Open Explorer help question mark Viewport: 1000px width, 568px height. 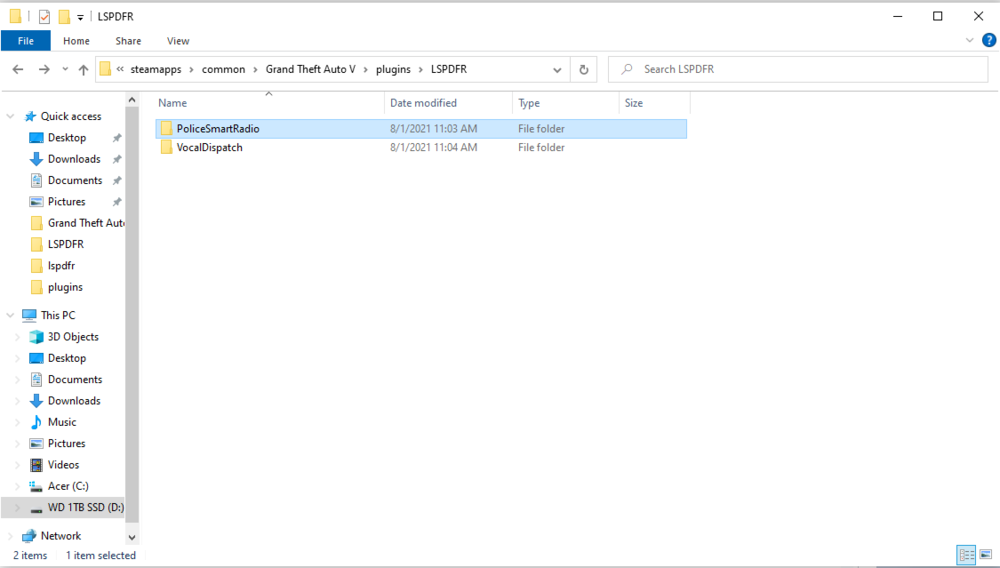click(x=989, y=40)
